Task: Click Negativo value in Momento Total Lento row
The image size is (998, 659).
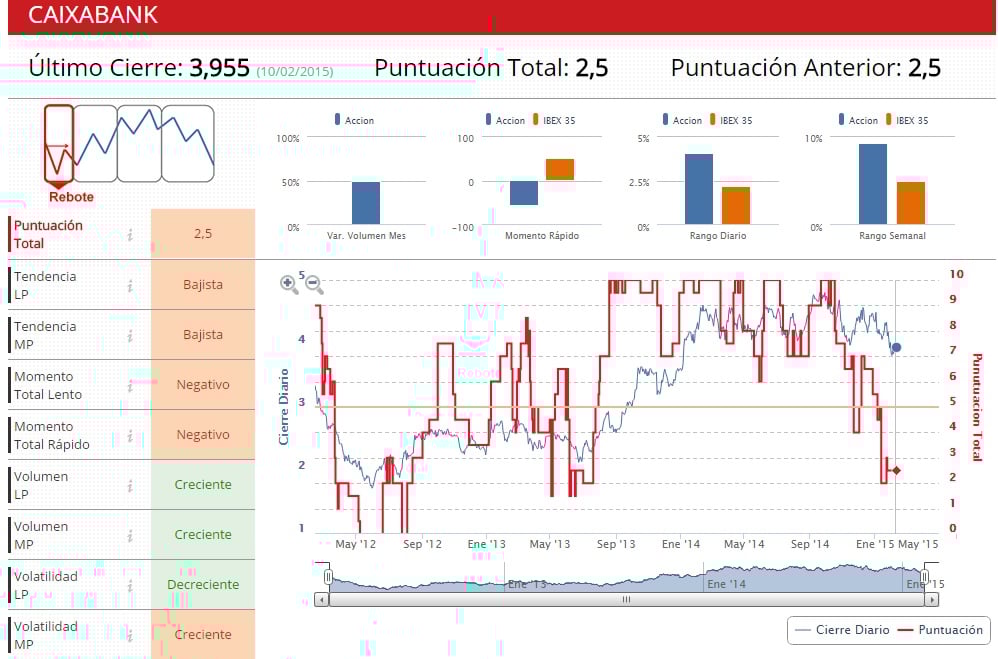Action: point(203,385)
